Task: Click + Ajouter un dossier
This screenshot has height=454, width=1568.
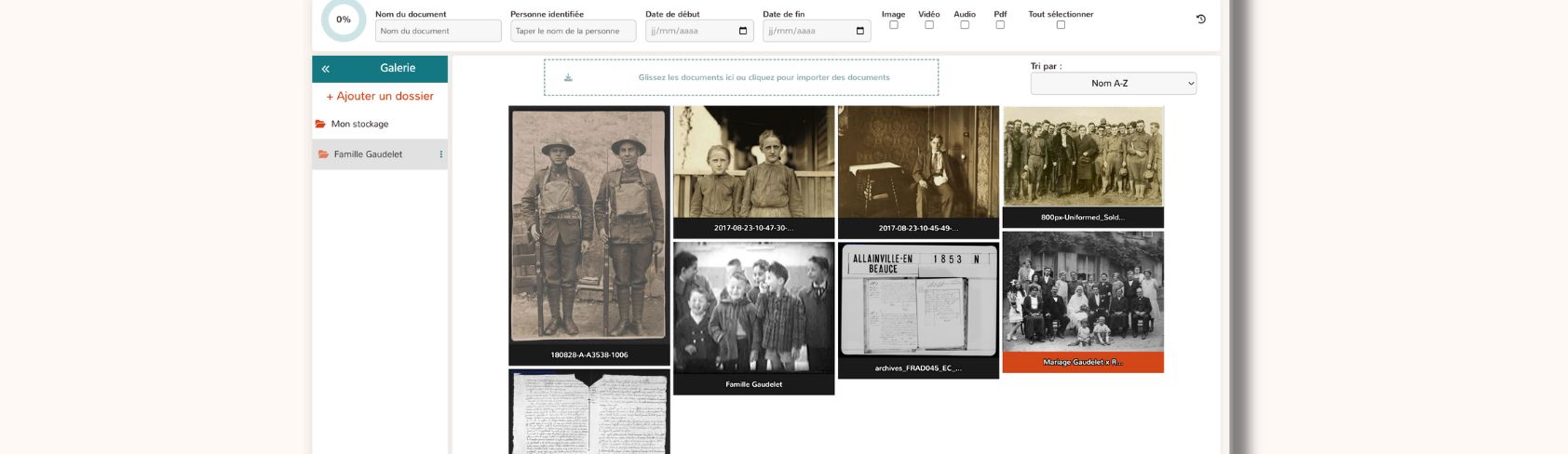Action: click(x=380, y=96)
